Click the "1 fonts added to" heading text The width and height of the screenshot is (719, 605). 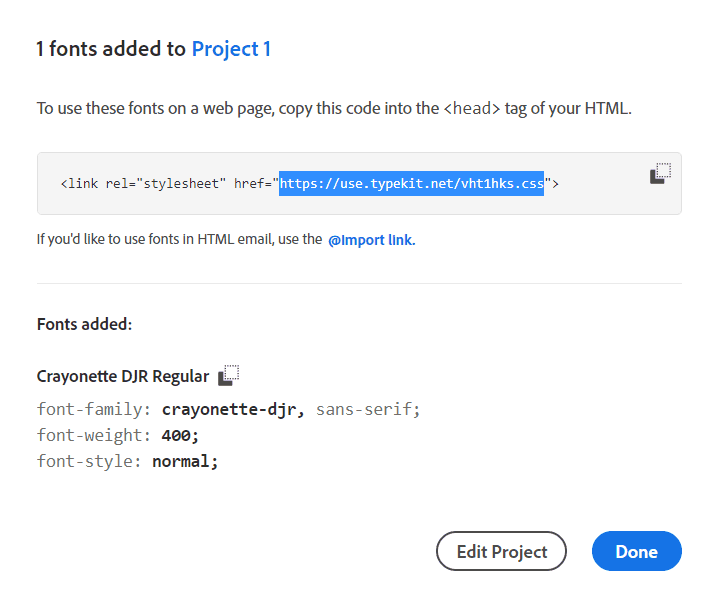(111, 48)
